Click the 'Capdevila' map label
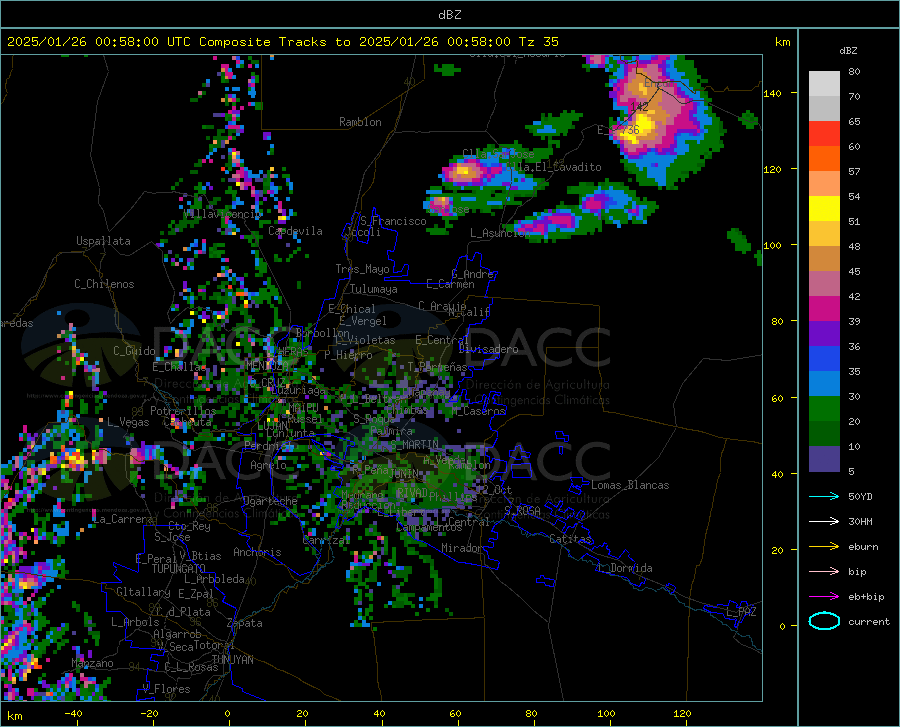 (295, 231)
